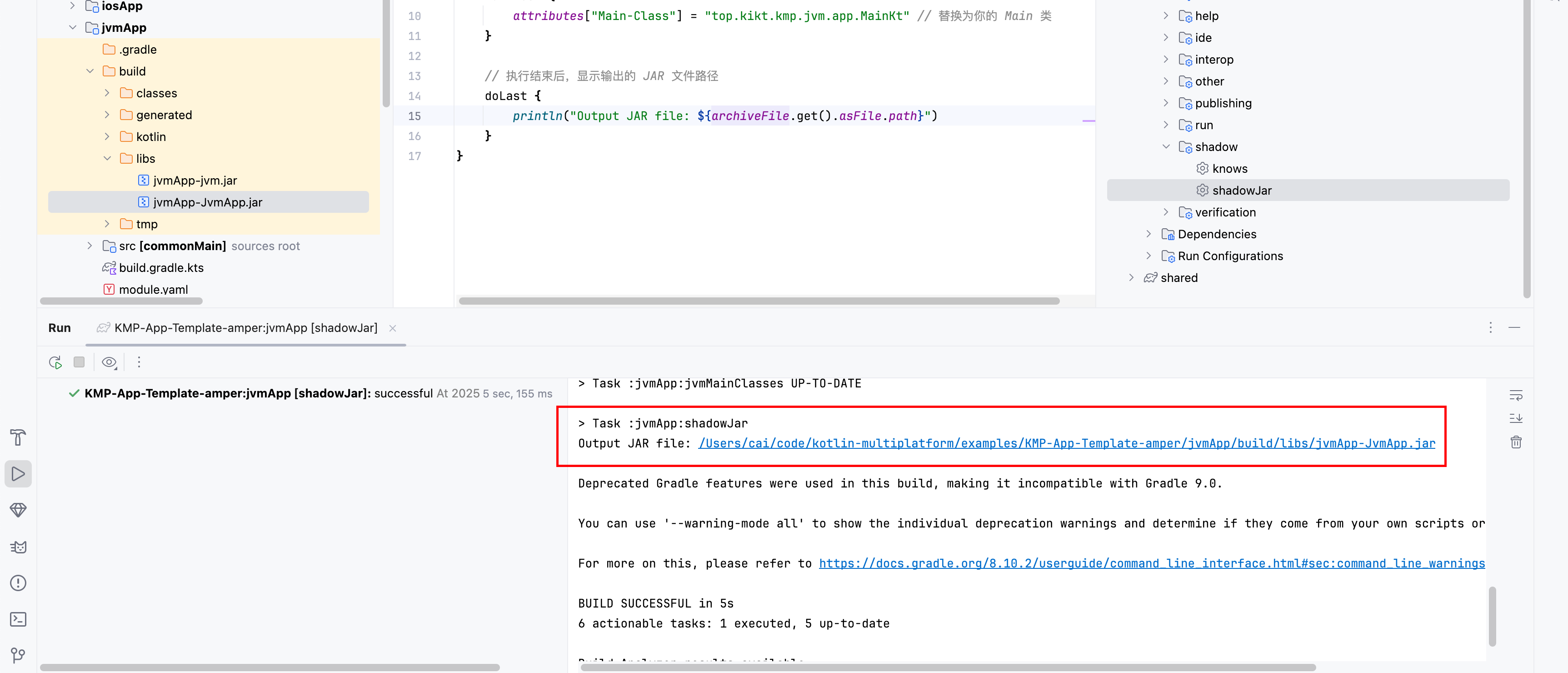Place cursor on line 15 println statement

pyautogui.click(x=724, y=116)
